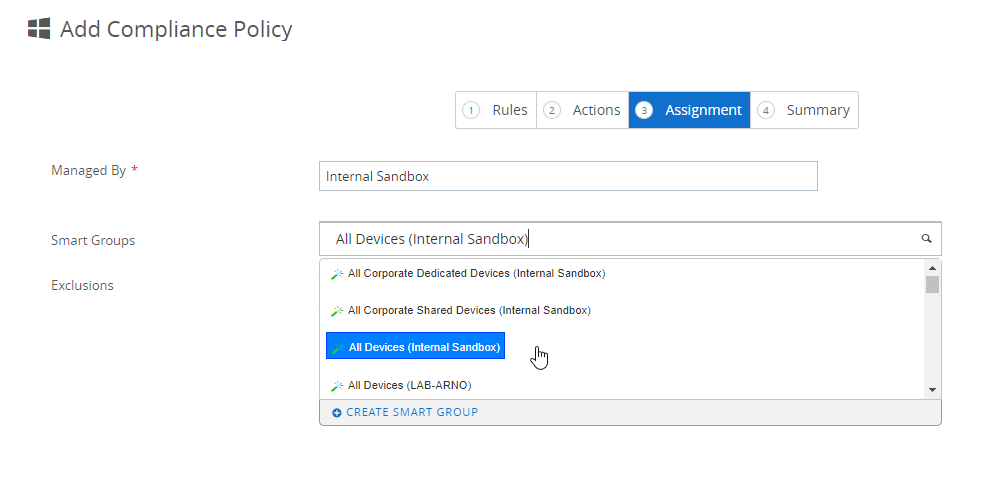Click smart group icon for All Corporate Shared Devices
This screenshot has width=992, height=479.
click(337, 311)
